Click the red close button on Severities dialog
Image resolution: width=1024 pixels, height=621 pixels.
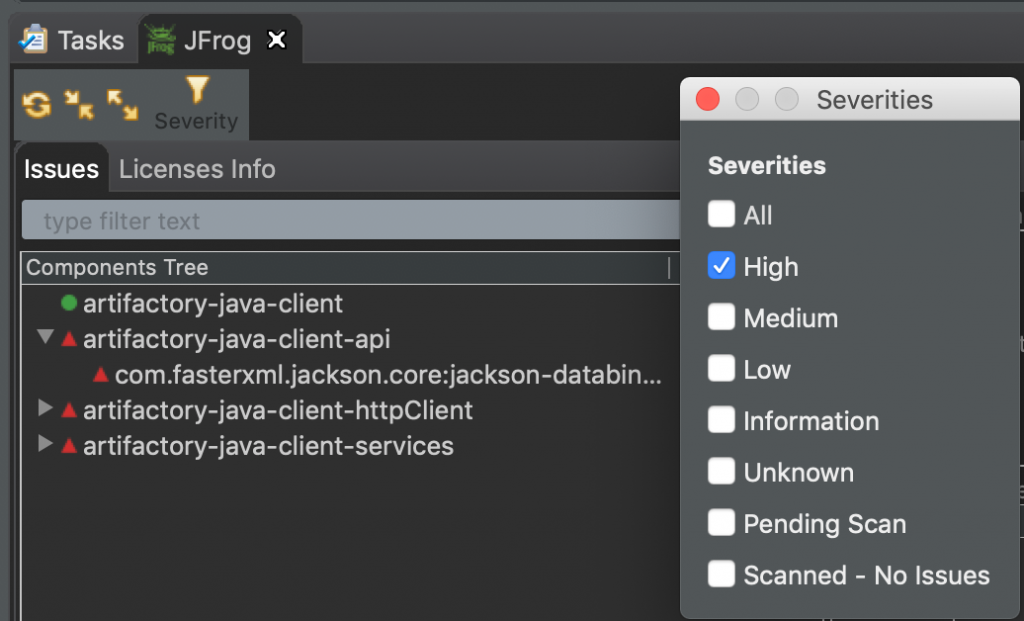point(708,100)
